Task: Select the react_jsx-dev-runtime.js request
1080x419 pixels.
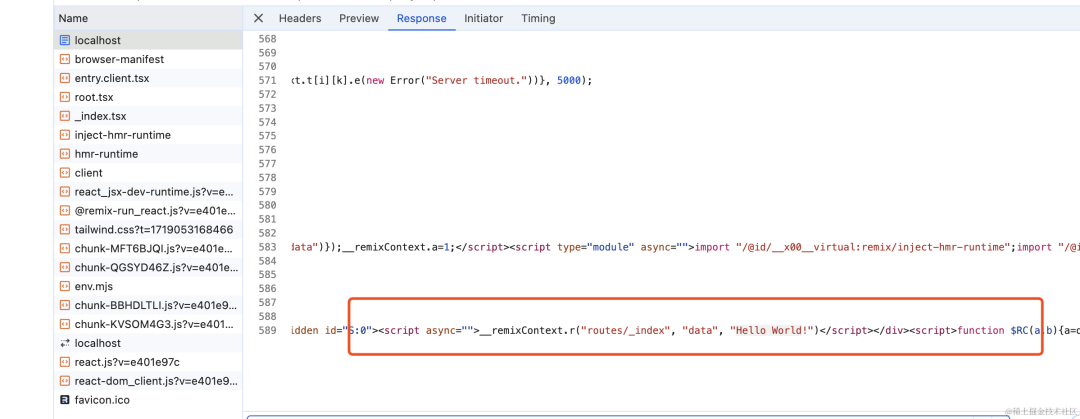Action: click(x=147, y=192)
